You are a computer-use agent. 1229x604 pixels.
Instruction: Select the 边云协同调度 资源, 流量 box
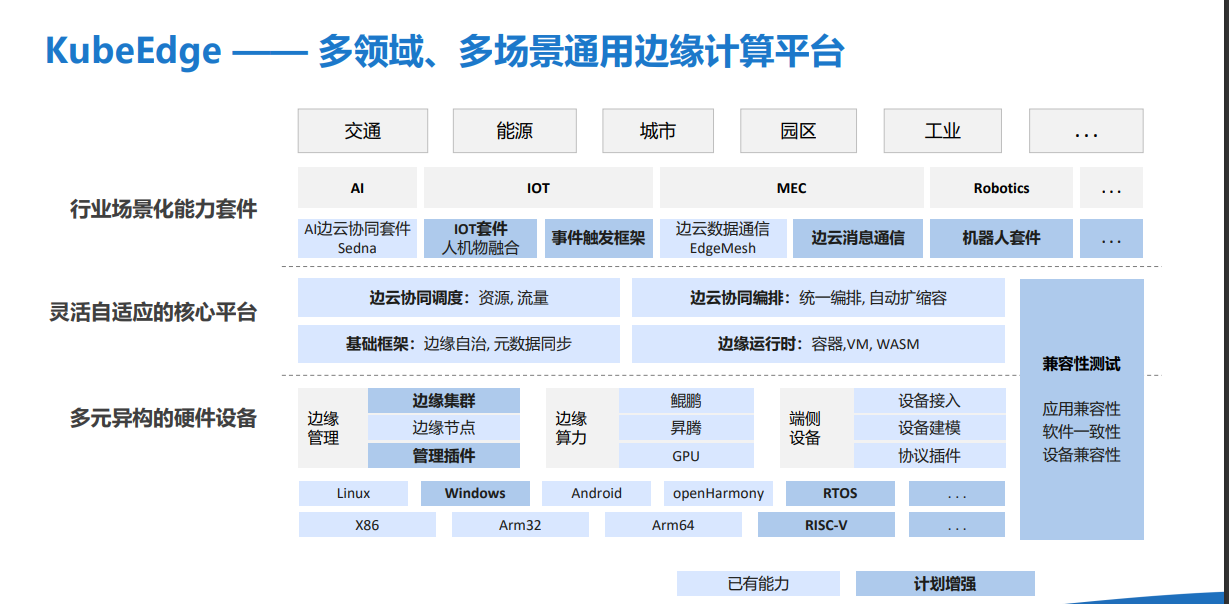[459, 297]
